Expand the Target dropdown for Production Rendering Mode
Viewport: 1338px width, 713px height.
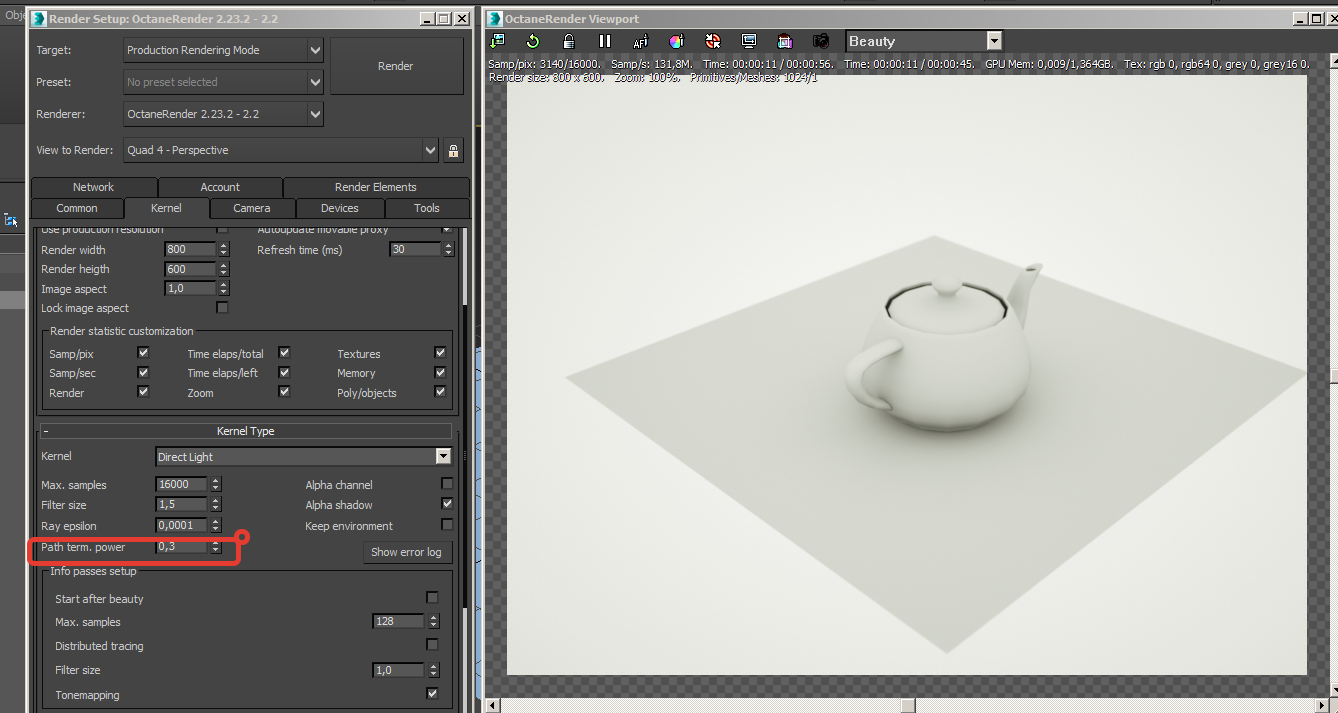pos(315,50)
